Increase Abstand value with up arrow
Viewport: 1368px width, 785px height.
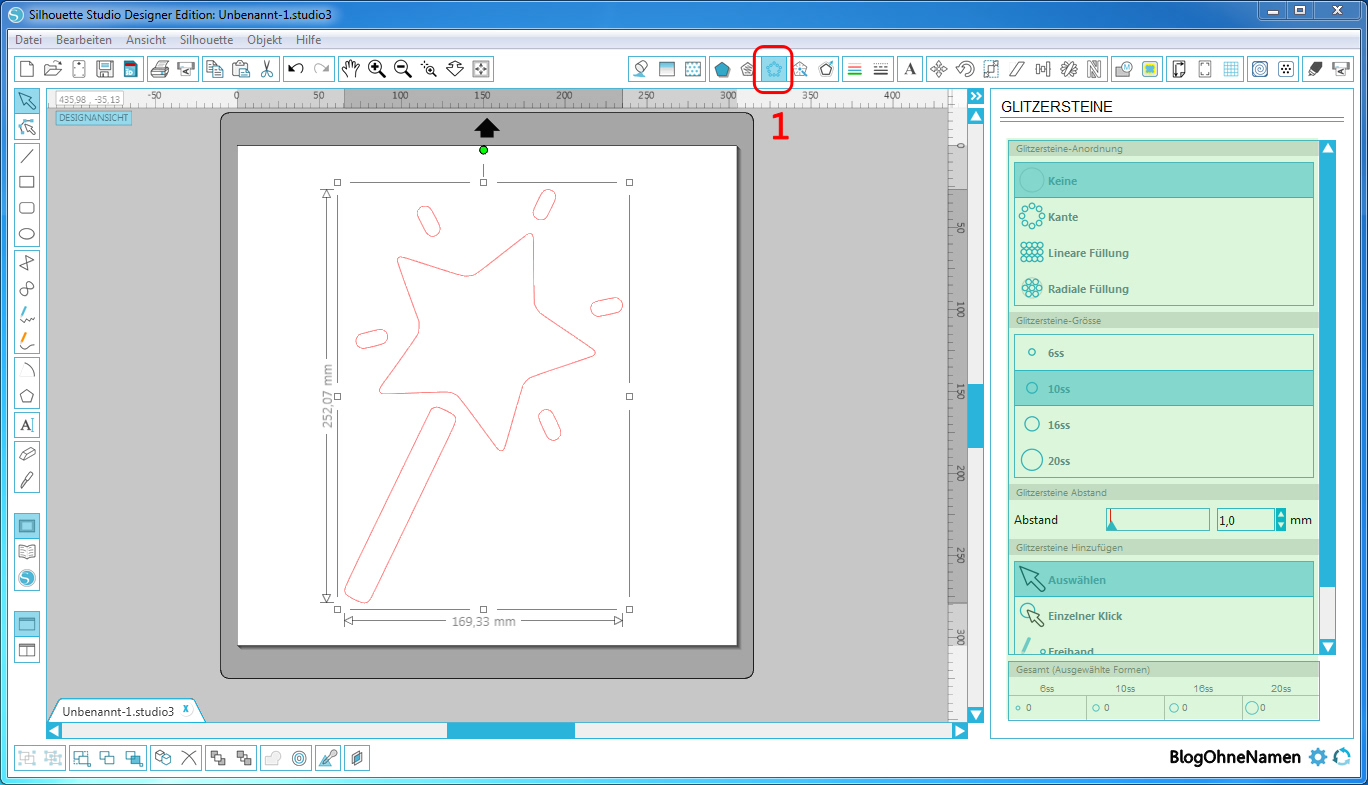1281,514
